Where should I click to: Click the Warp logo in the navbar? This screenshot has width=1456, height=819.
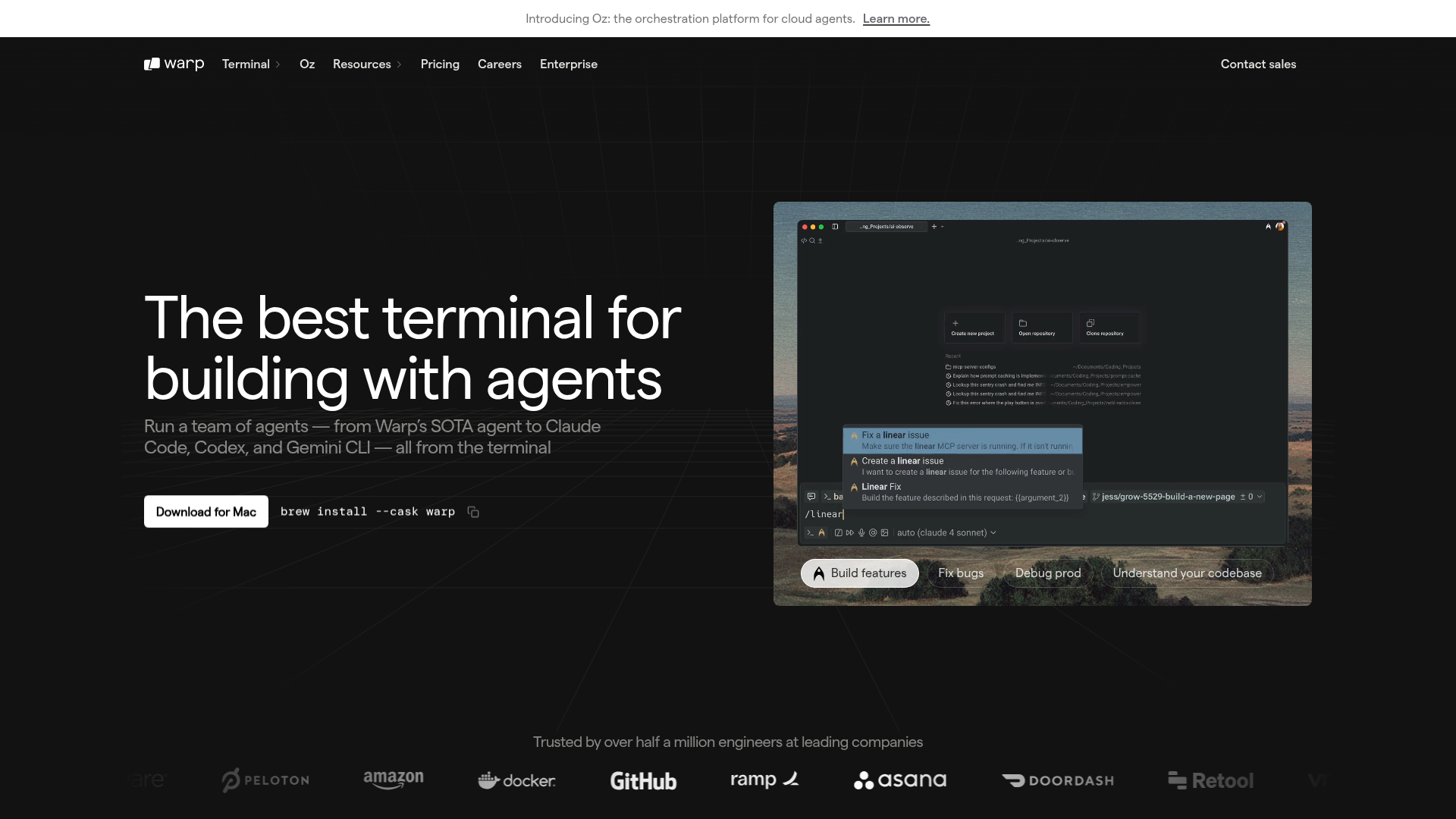174,64
